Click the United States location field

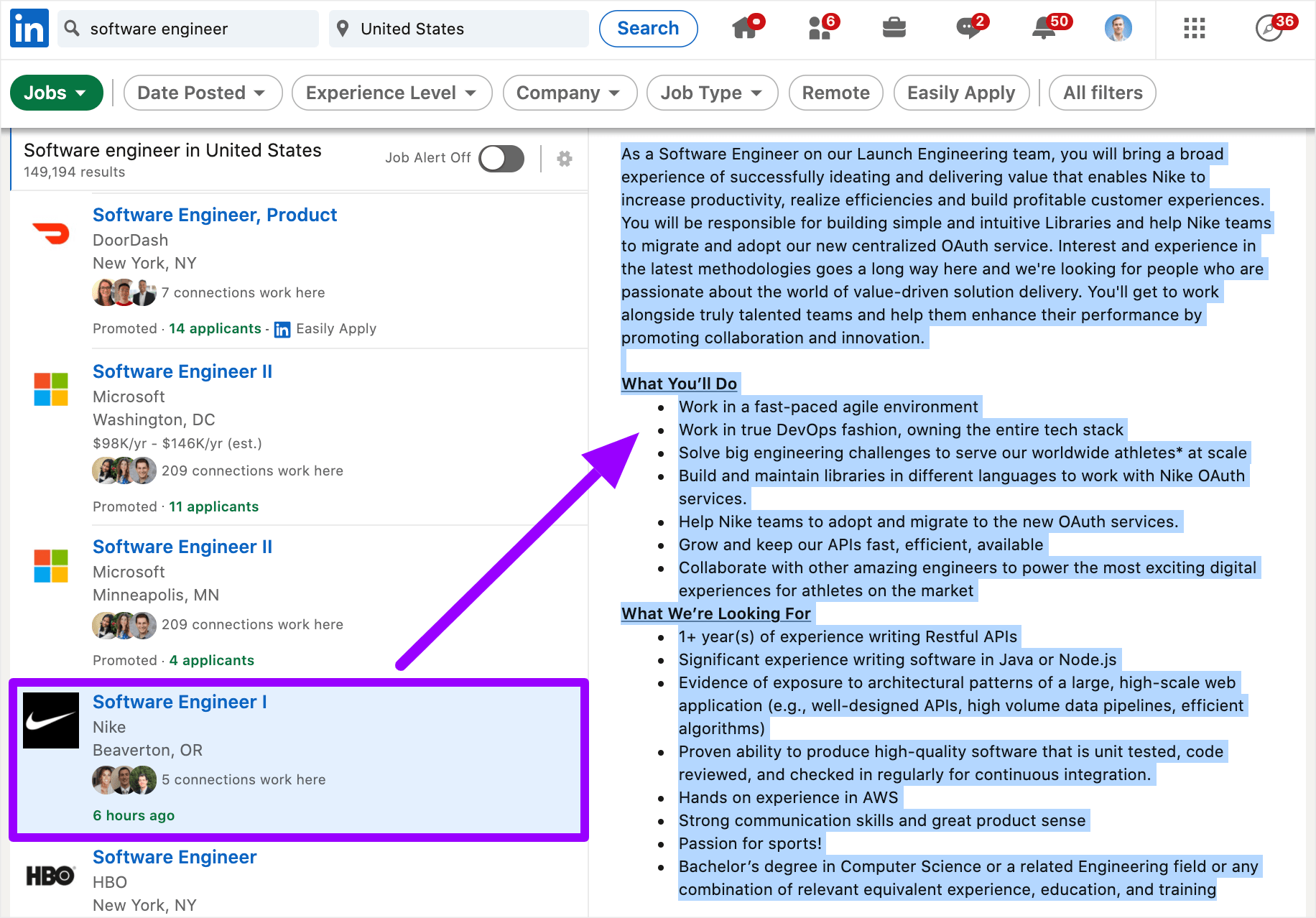click(x=458, y=29)
